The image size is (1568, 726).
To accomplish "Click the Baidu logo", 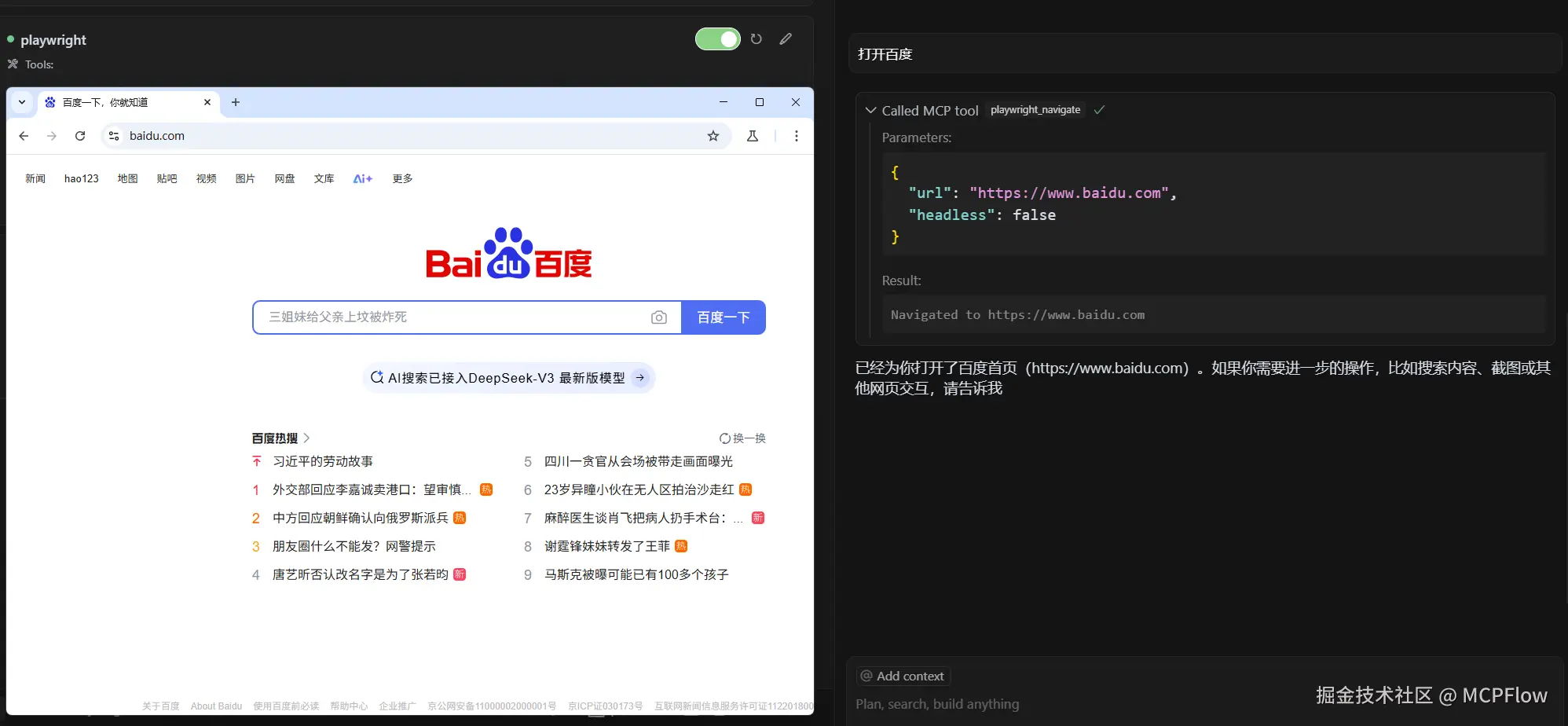I will 509,253.
